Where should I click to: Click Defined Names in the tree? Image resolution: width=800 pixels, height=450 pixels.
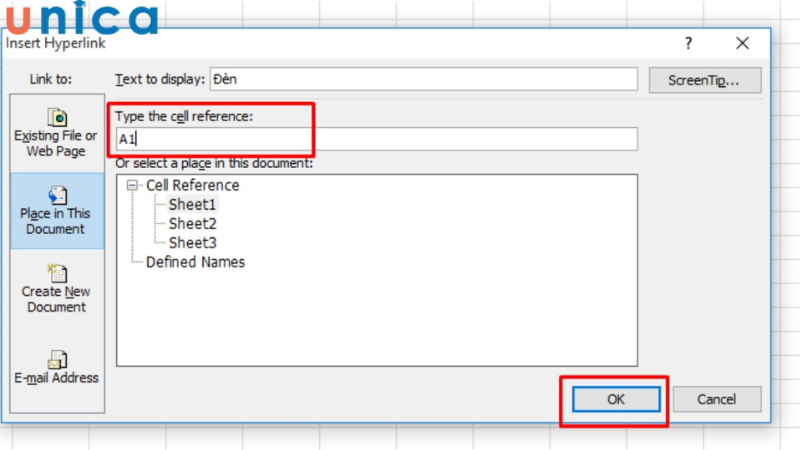point(195,262)
